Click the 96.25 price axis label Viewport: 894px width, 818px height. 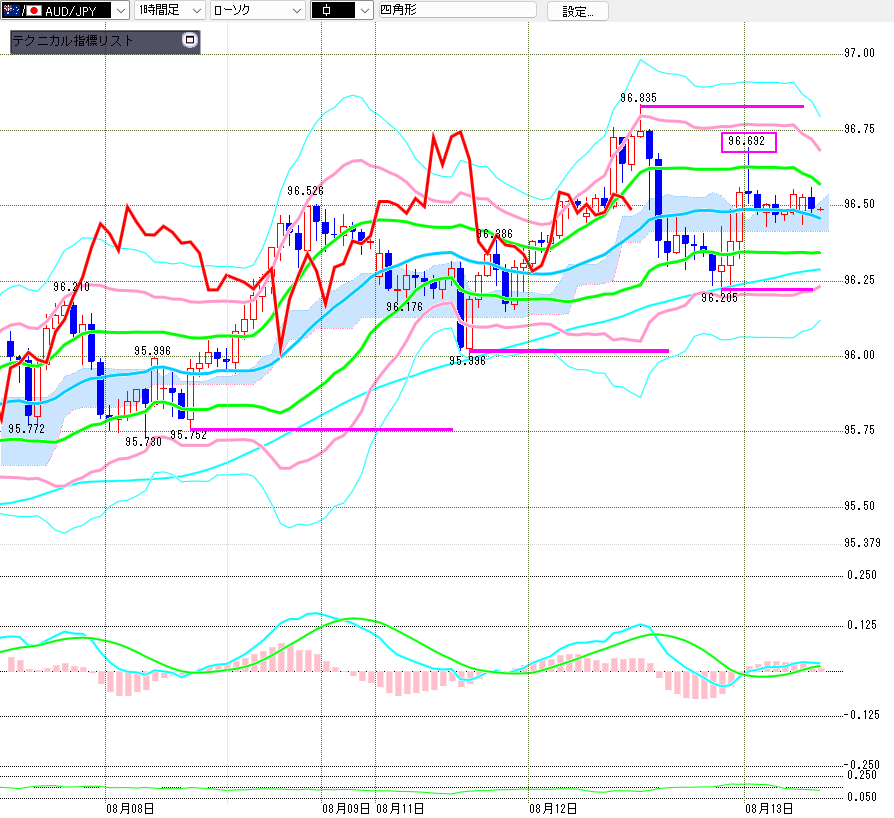pos(859,280)
